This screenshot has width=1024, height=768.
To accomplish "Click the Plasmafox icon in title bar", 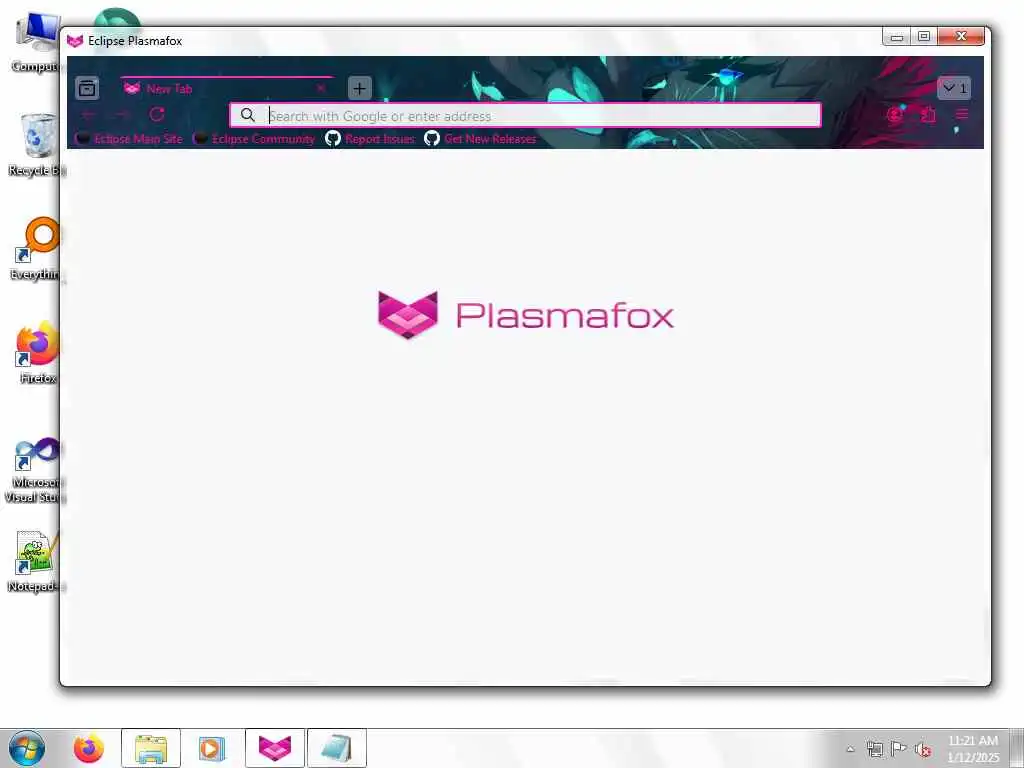I will (75, 40).
